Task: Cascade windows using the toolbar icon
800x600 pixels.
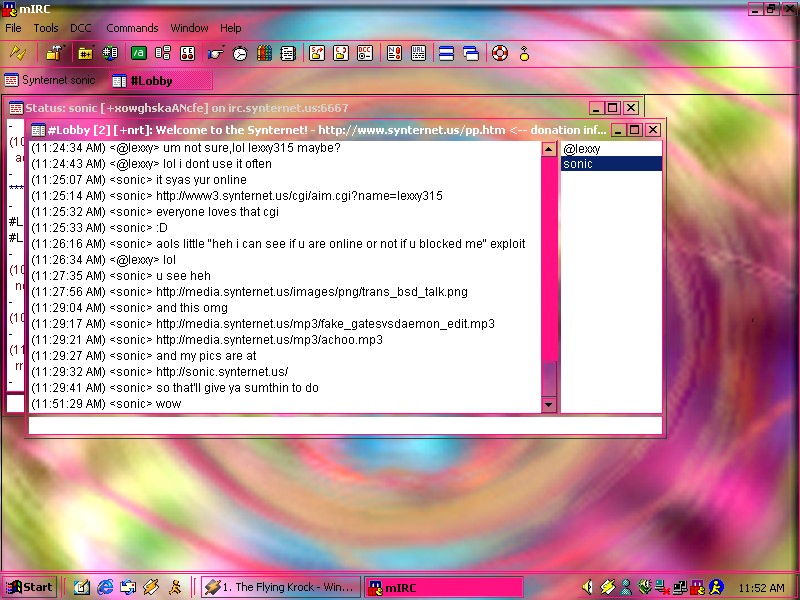Action: pos(470,53)
